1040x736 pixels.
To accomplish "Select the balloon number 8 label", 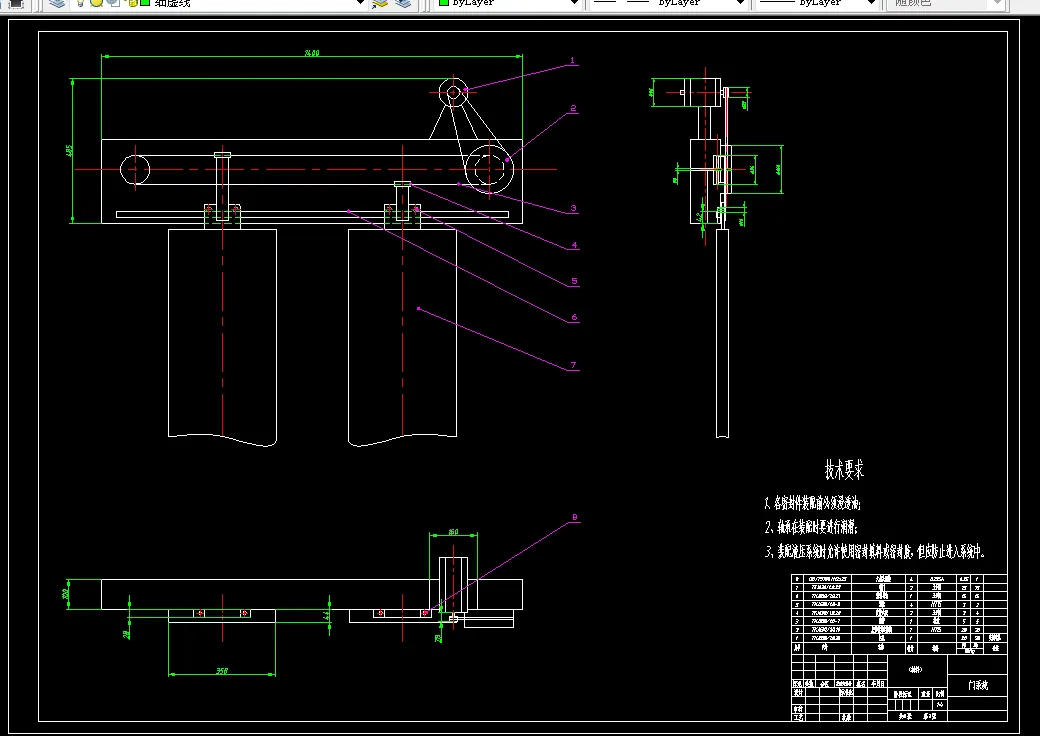I will 574,517.
